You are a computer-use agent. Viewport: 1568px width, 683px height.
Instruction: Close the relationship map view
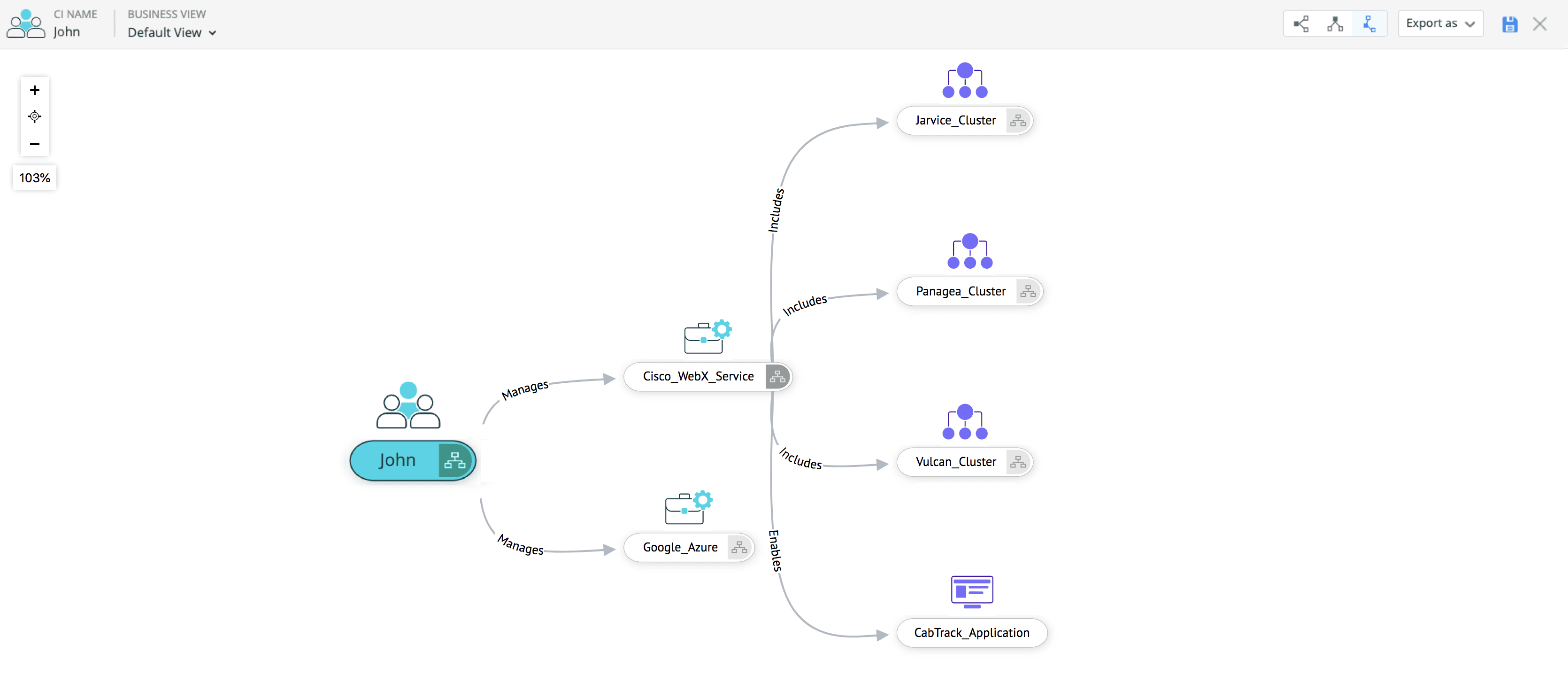coord(1539,24)
